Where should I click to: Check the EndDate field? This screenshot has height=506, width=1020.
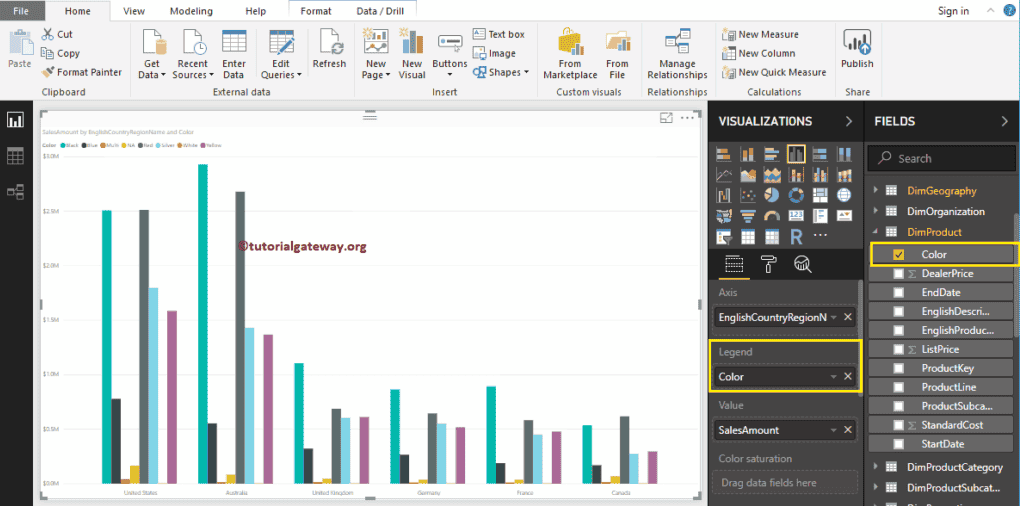point(899,293)
